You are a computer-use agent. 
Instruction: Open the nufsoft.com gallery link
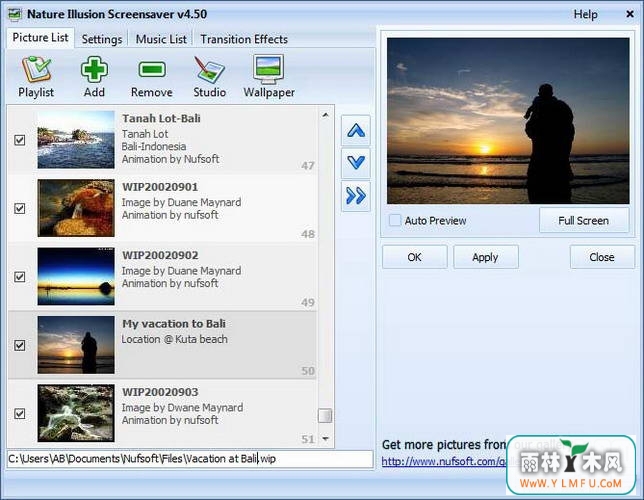pyautogui.click(x=444, y=462)
